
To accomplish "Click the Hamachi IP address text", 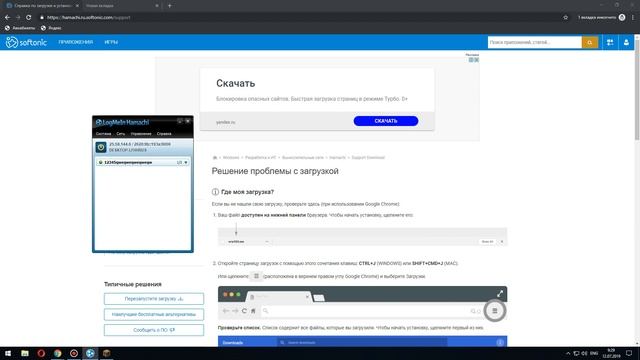I will (x=140, y=144).
